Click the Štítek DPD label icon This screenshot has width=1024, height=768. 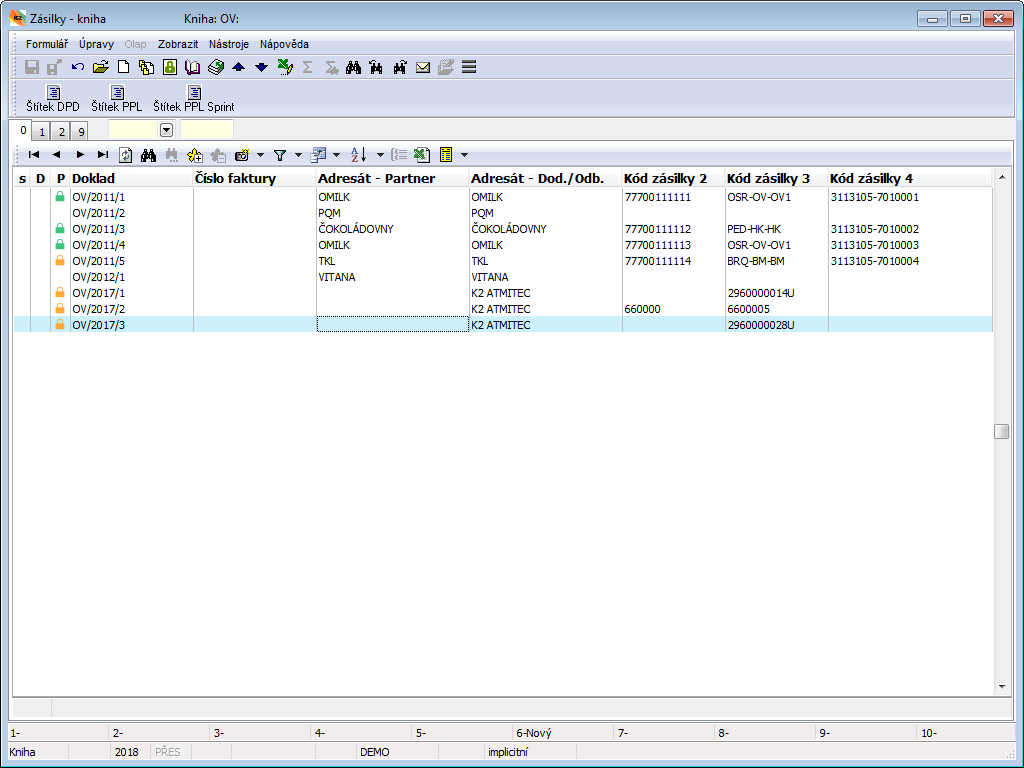53,93
